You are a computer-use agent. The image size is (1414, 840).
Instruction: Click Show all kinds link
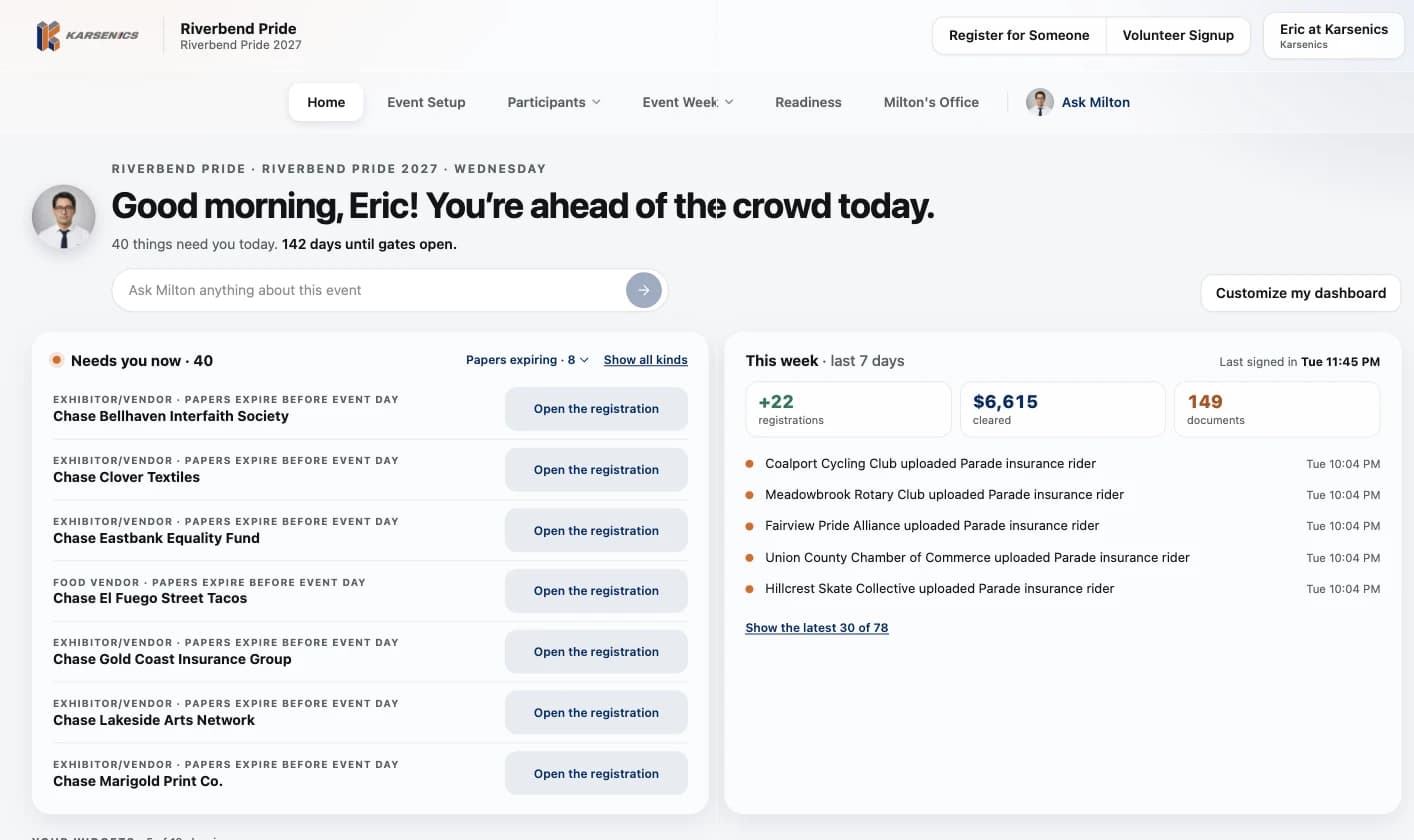pos(646,360)
